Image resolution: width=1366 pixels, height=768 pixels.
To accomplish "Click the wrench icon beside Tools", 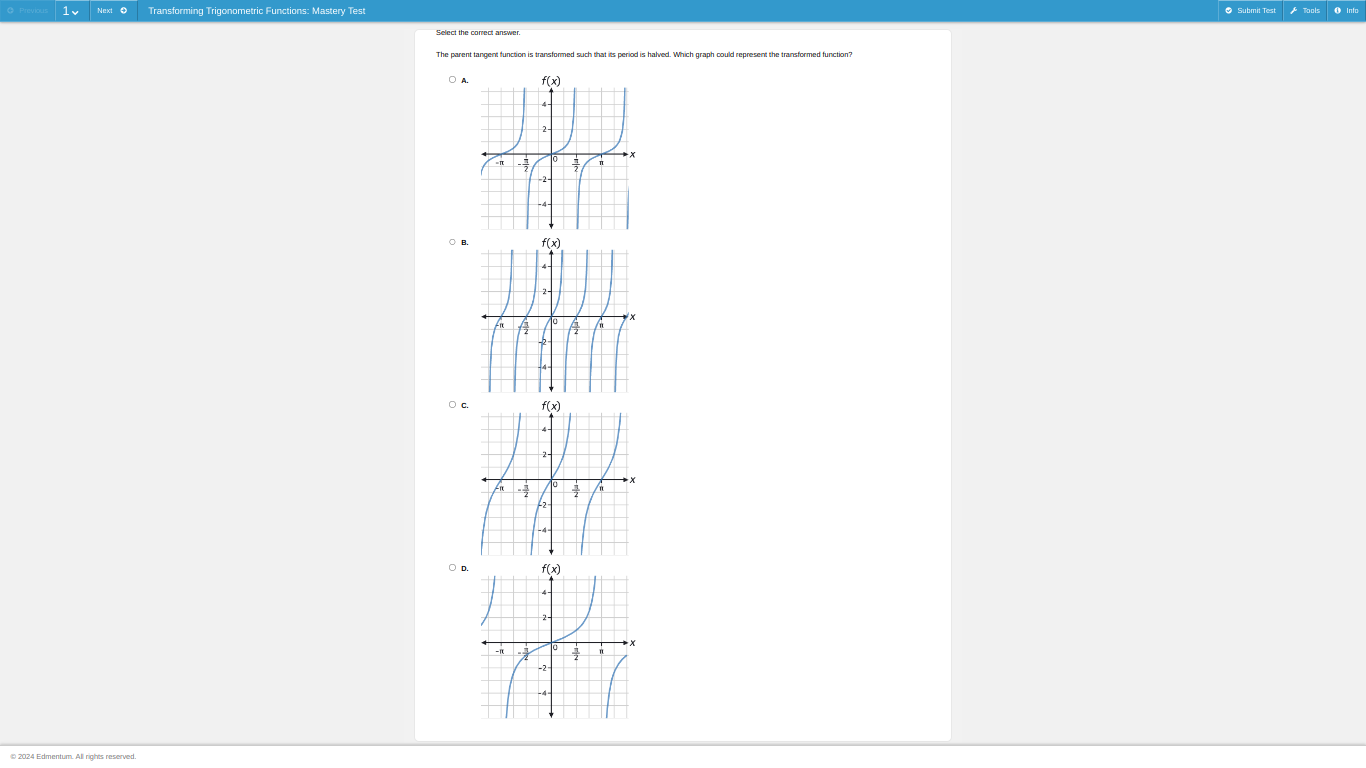I will pyautogui.click(x=1294, y=11).
